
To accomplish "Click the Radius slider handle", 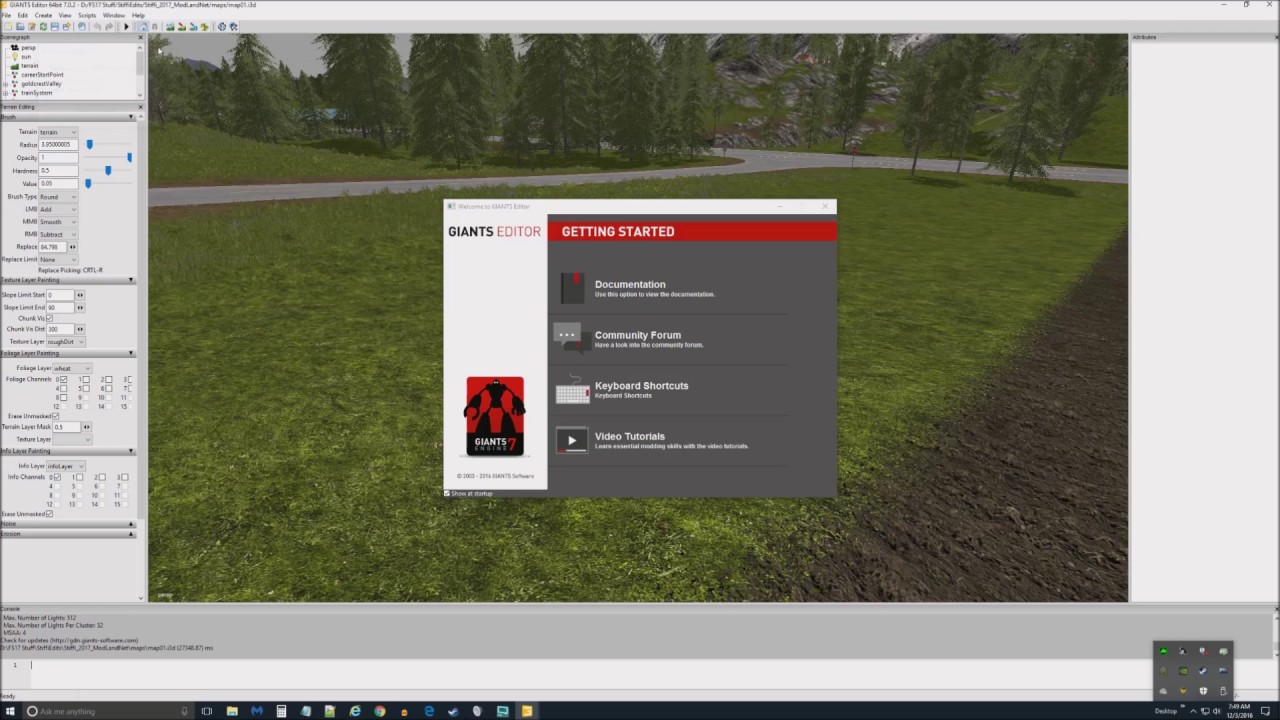I will (89, 145).
